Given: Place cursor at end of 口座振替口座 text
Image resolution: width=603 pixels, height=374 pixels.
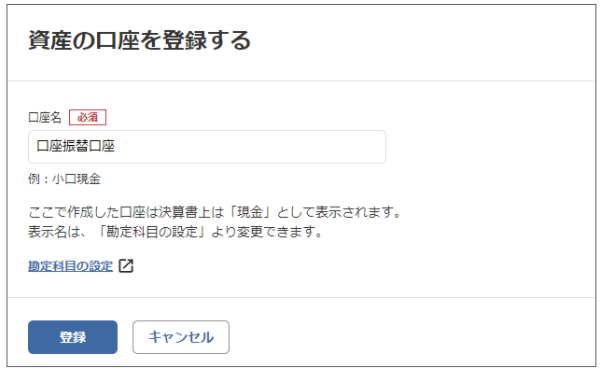Looking at the screenshot, I should 115,146.
